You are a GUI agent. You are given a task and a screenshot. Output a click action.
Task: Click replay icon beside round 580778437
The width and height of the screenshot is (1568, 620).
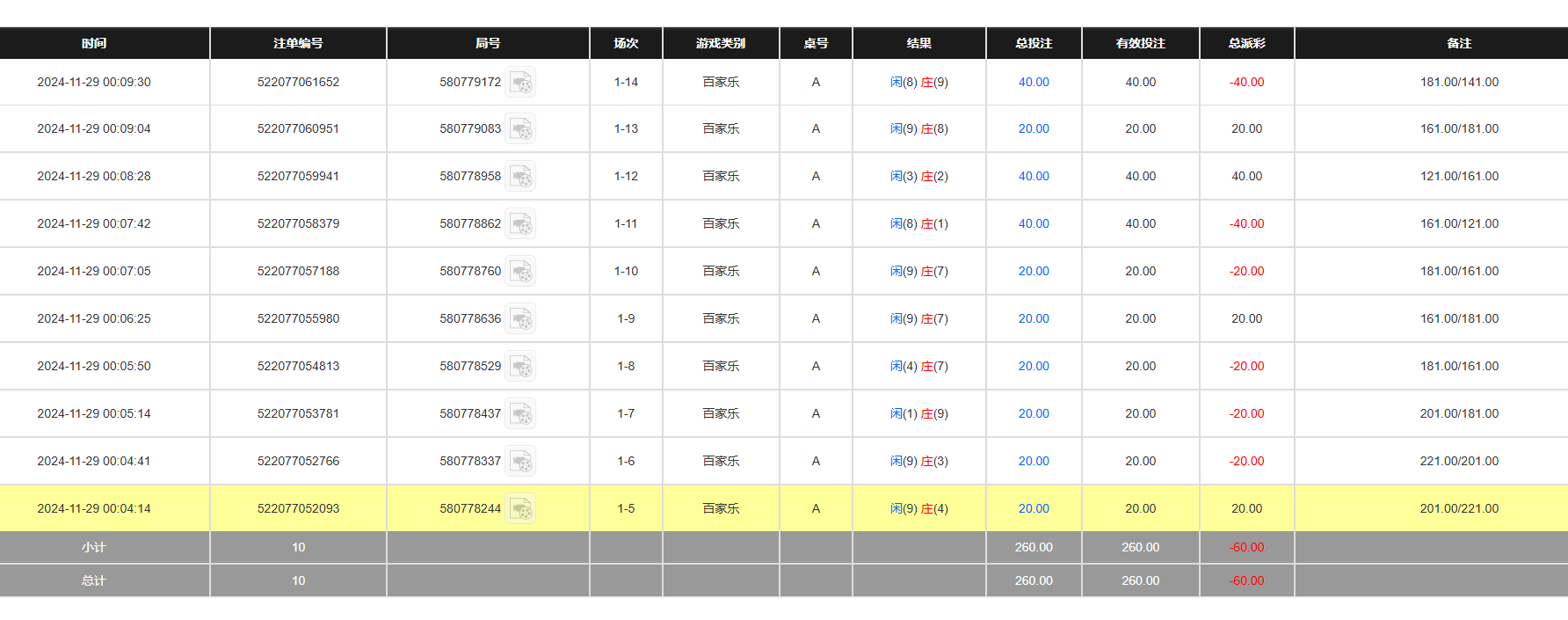tap(520, 414)
